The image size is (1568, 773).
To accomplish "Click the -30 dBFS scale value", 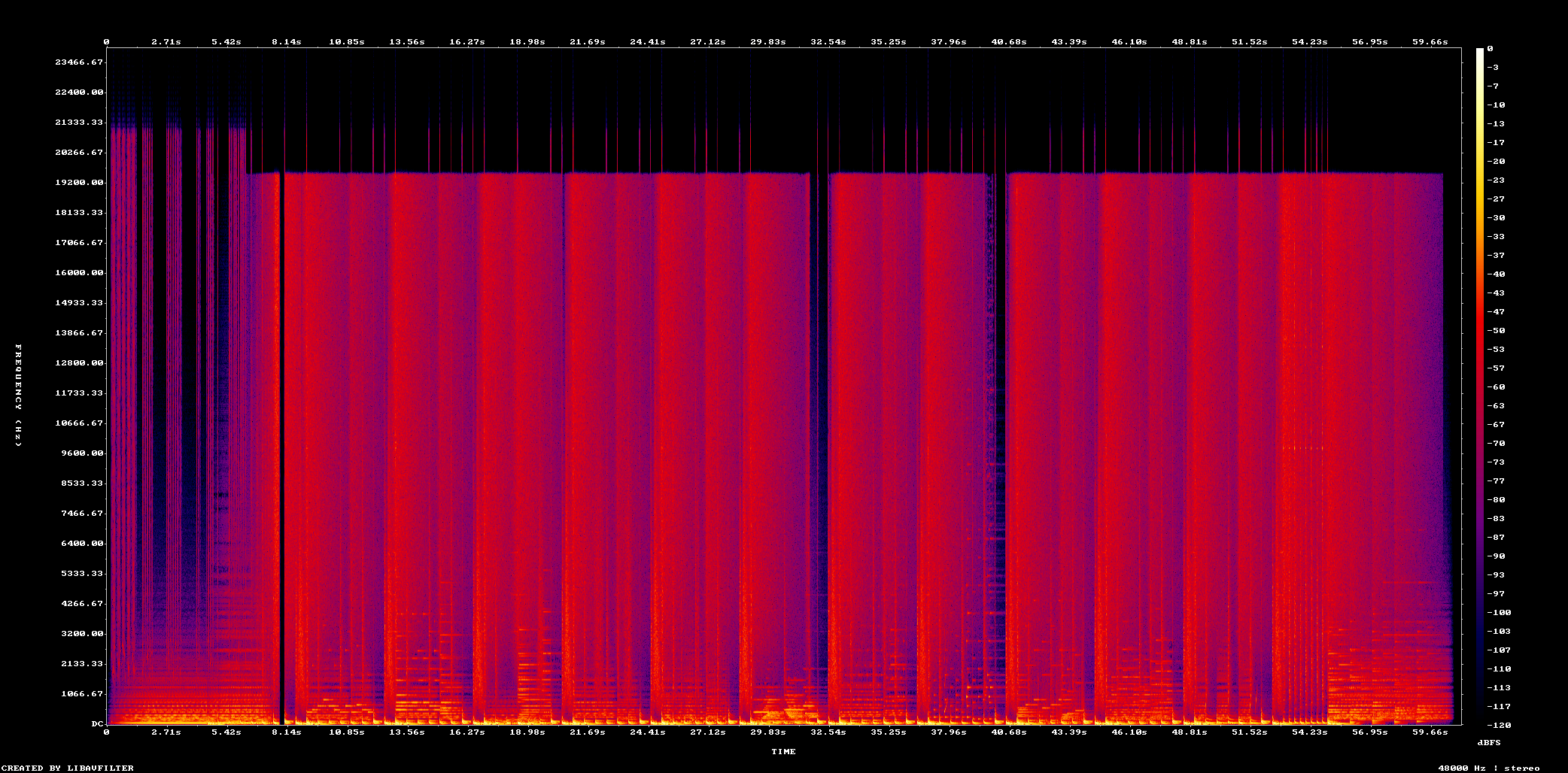I will point(1496,218).
